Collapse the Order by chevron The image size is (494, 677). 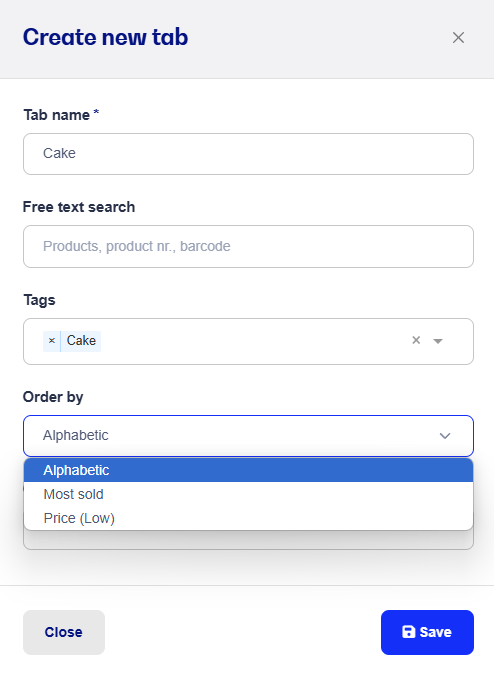445,436
